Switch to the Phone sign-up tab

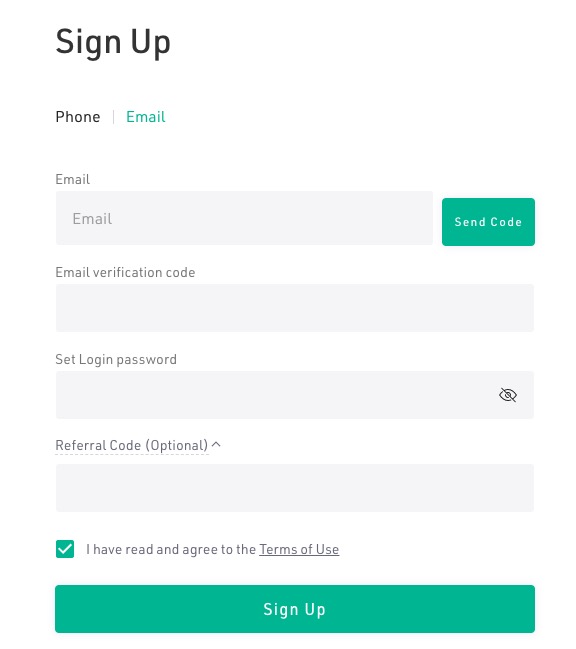click(78, 117)
